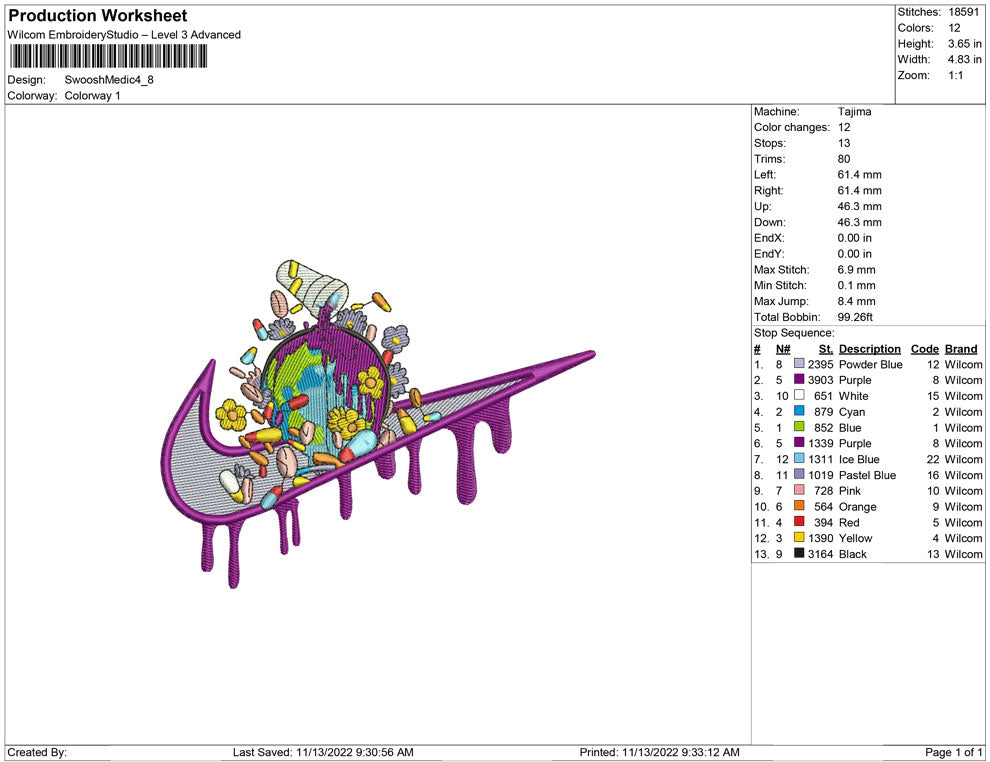Screen dimensions: 990x762
Task: Click the Max Stitch value 6.9 mm
Action: click(856, 270)
